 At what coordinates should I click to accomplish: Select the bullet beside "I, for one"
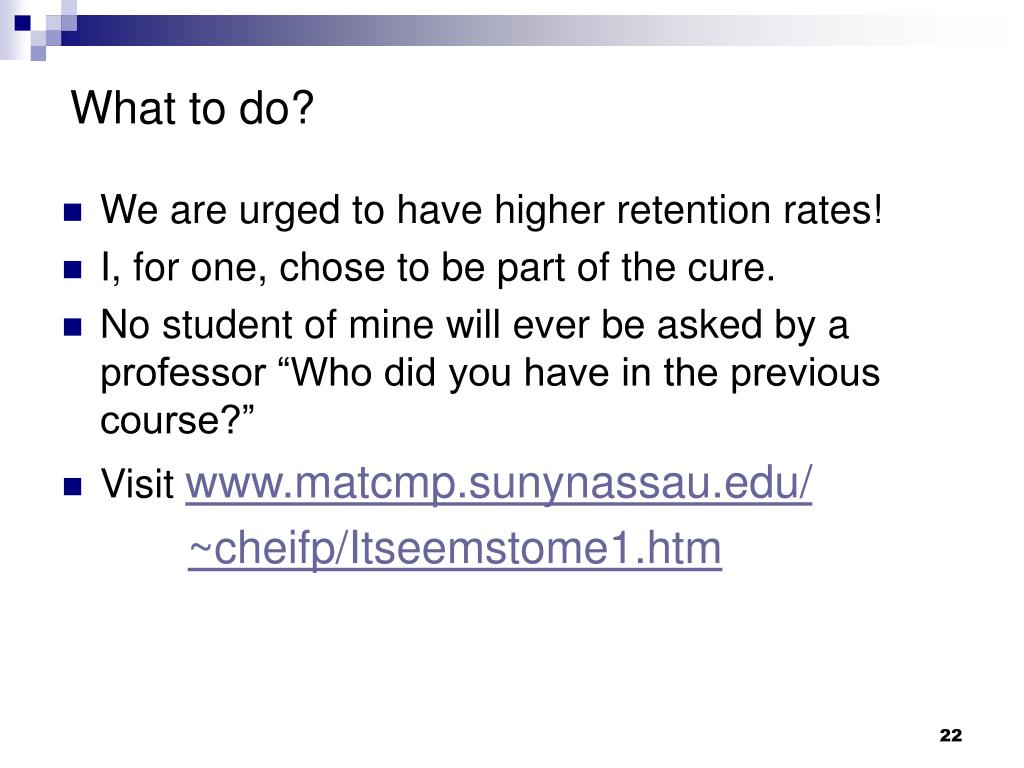(72, 270)
